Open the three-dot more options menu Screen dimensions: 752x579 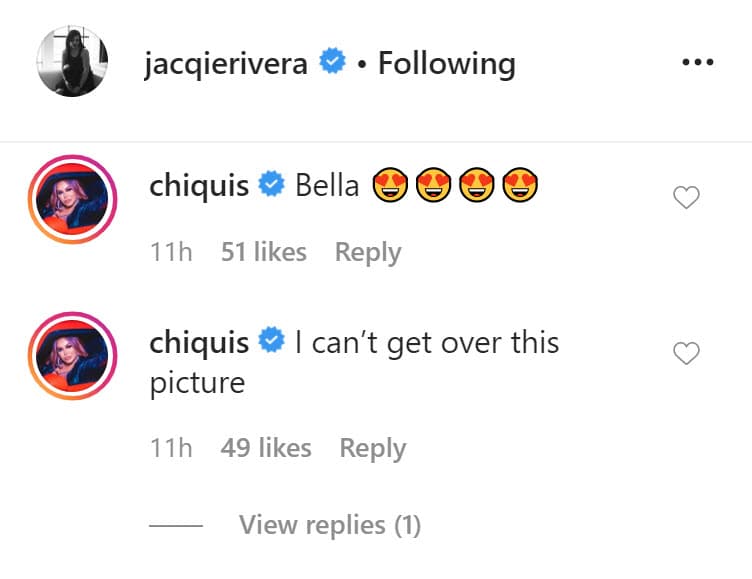pyautogui.click(x=697, y=62)
